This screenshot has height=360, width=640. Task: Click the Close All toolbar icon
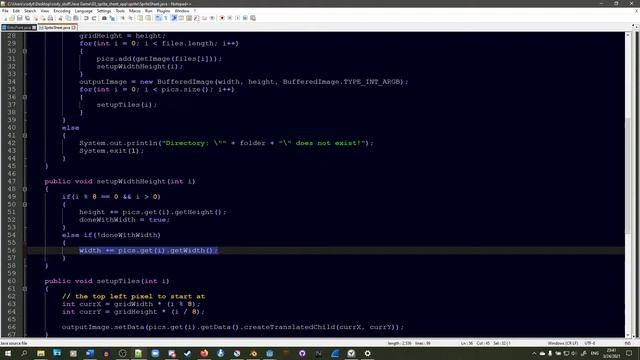pyautogui.click(x=43, y=18)
